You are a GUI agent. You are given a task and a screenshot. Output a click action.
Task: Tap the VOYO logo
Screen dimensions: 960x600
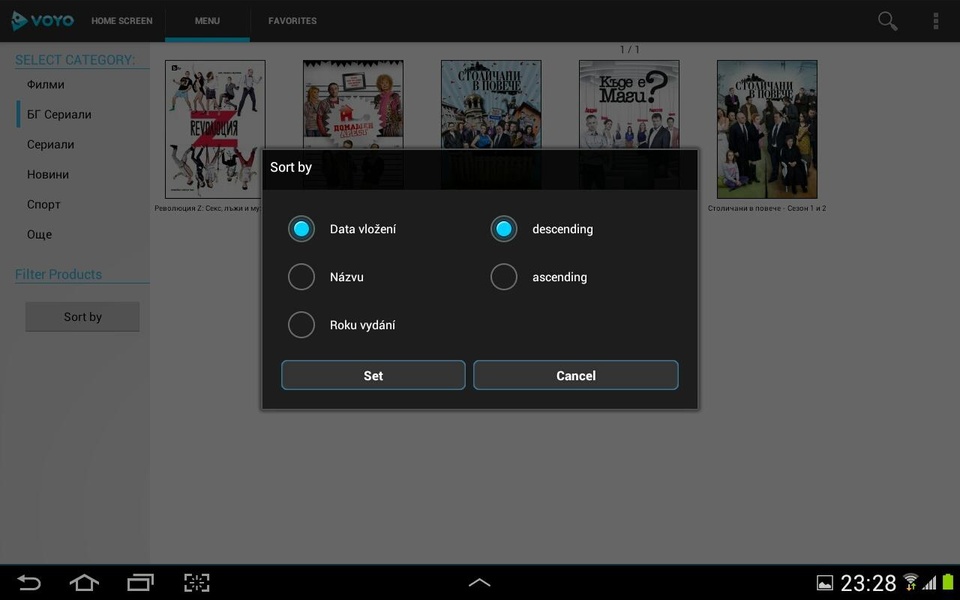click(x=42, y=21)
